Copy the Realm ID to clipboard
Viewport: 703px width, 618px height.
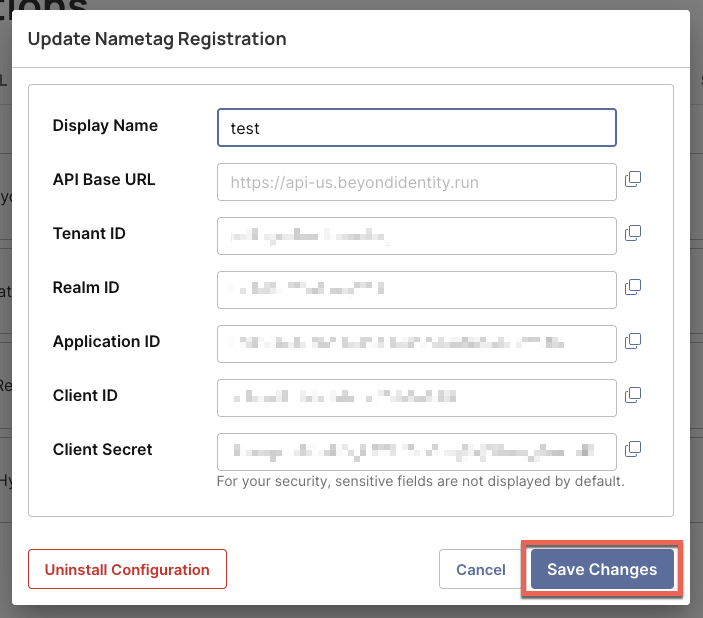[x=632, y=287]
